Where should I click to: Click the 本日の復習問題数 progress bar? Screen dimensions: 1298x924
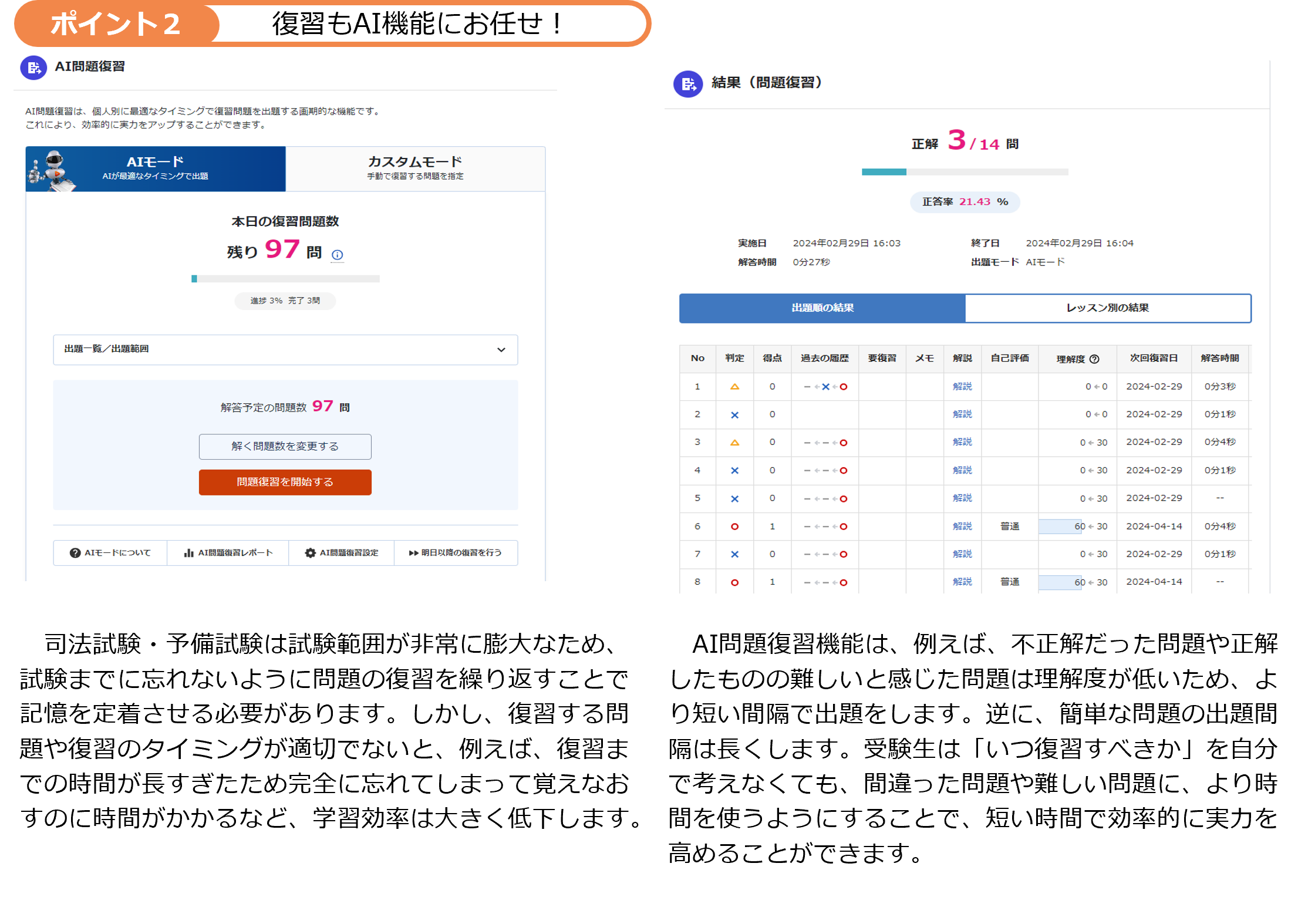tap(285, 279)
